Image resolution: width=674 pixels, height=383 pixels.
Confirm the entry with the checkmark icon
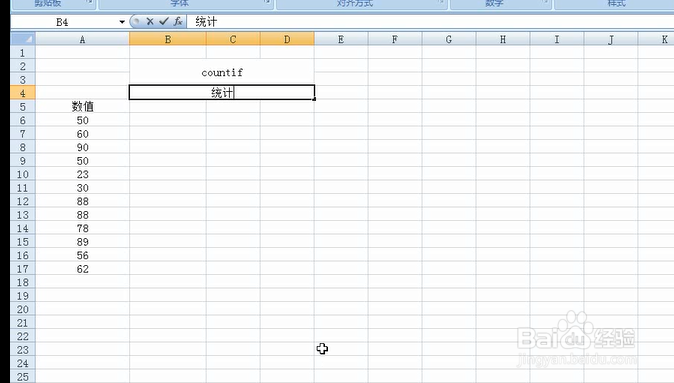164,21
